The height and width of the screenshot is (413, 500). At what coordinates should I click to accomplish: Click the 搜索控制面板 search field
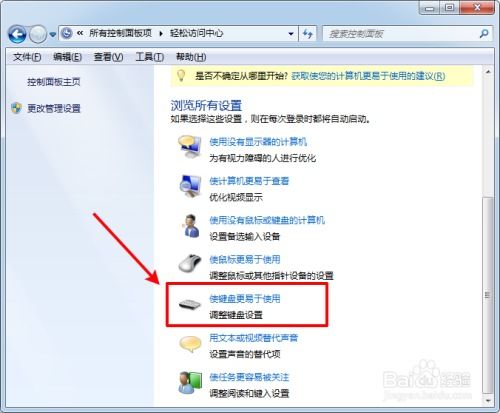pyautogui.click(x=402, y=34)
